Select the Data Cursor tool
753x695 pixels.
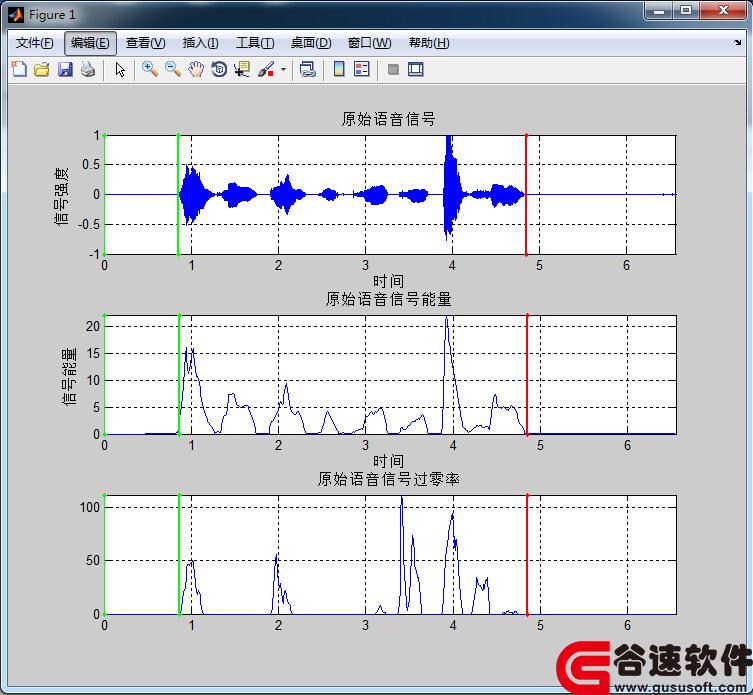tap(242, 70)
